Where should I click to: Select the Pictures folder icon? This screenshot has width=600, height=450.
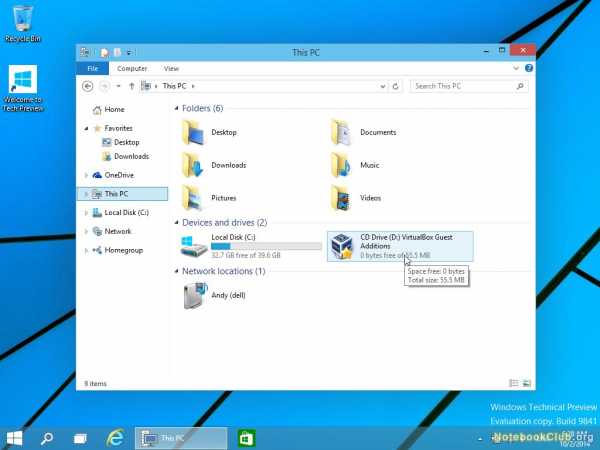click(194, 197)
